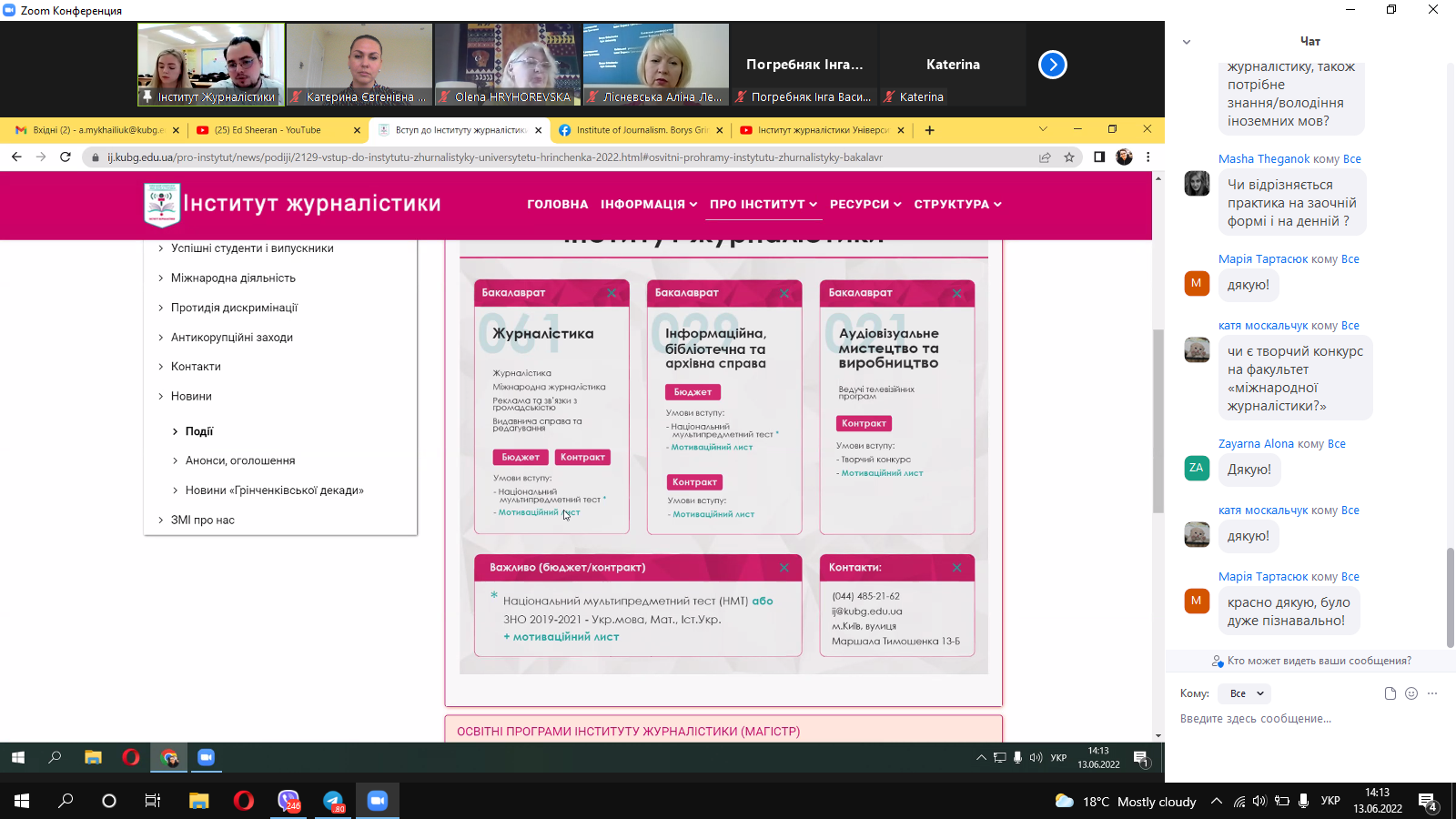Reload the page in the browser
This screenshot has height=819, width=1456.
[66, 157]
